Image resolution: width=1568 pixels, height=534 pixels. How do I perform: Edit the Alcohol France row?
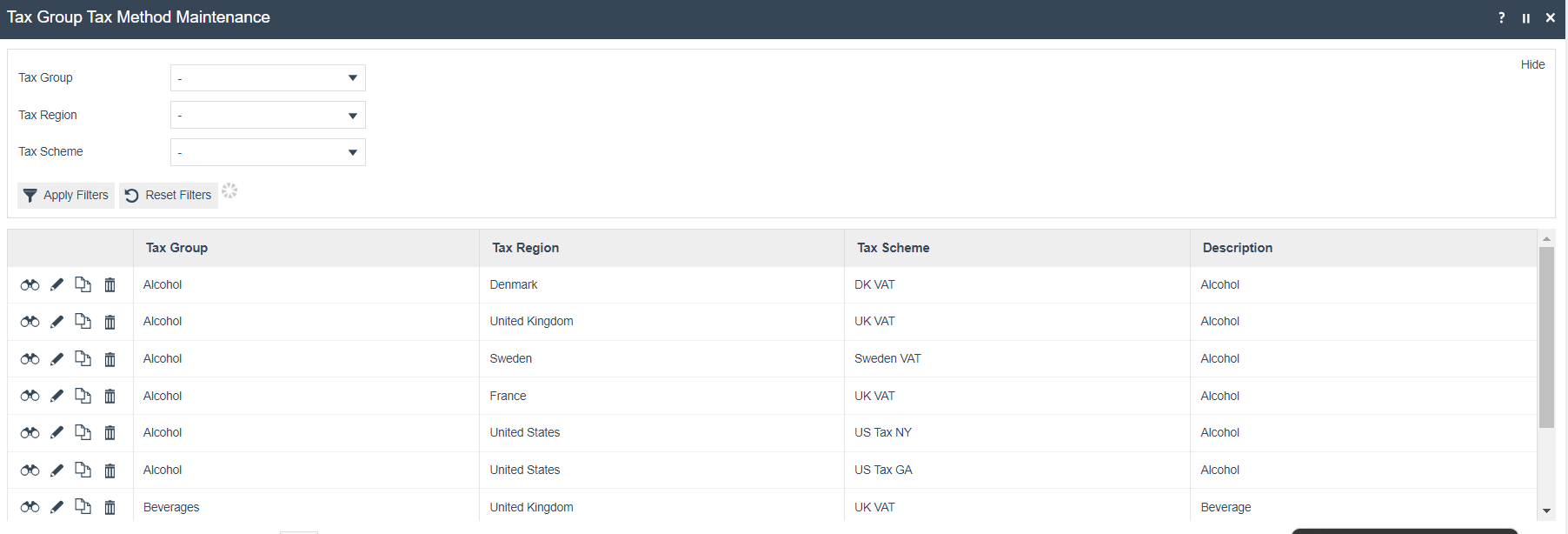tap(56, 396)
